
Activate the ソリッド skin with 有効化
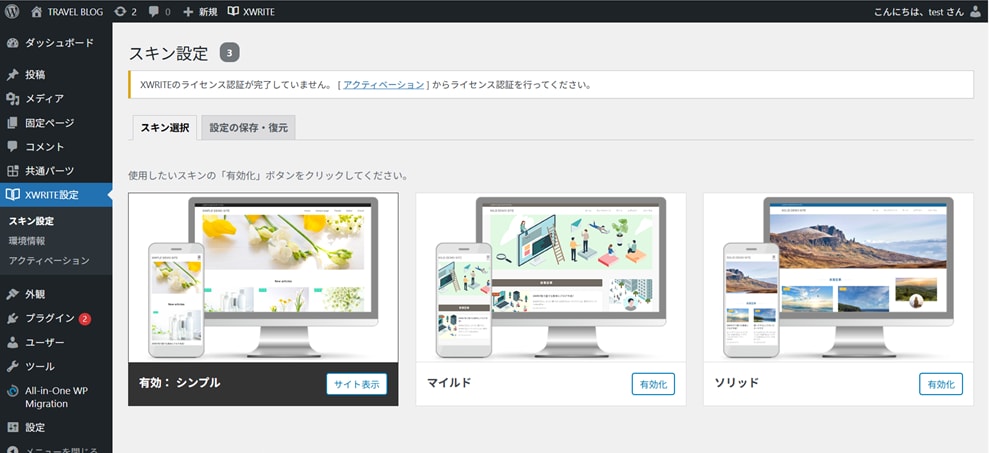point(941,384)
